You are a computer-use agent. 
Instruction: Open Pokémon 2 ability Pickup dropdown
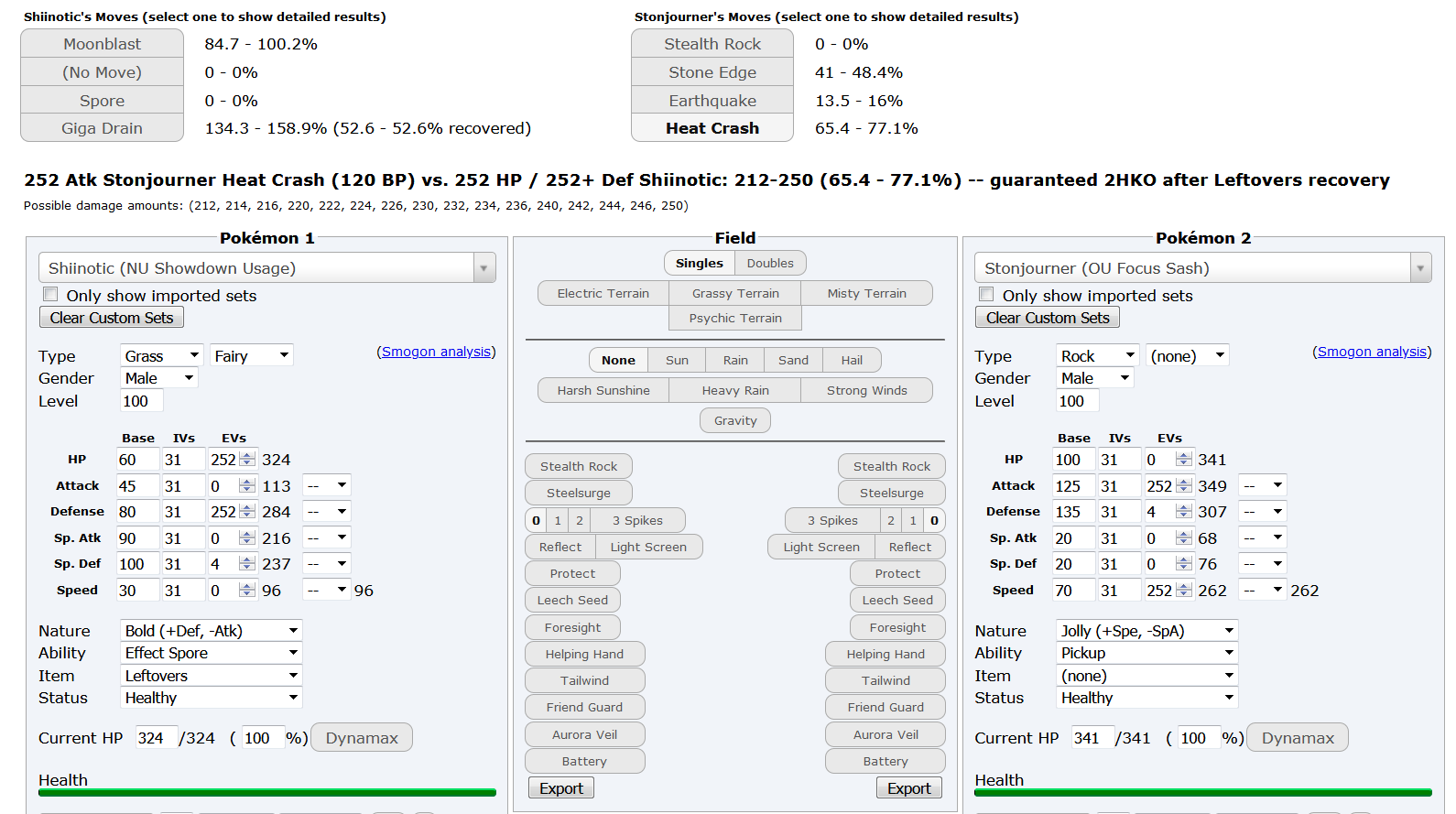coord(1147,653)
